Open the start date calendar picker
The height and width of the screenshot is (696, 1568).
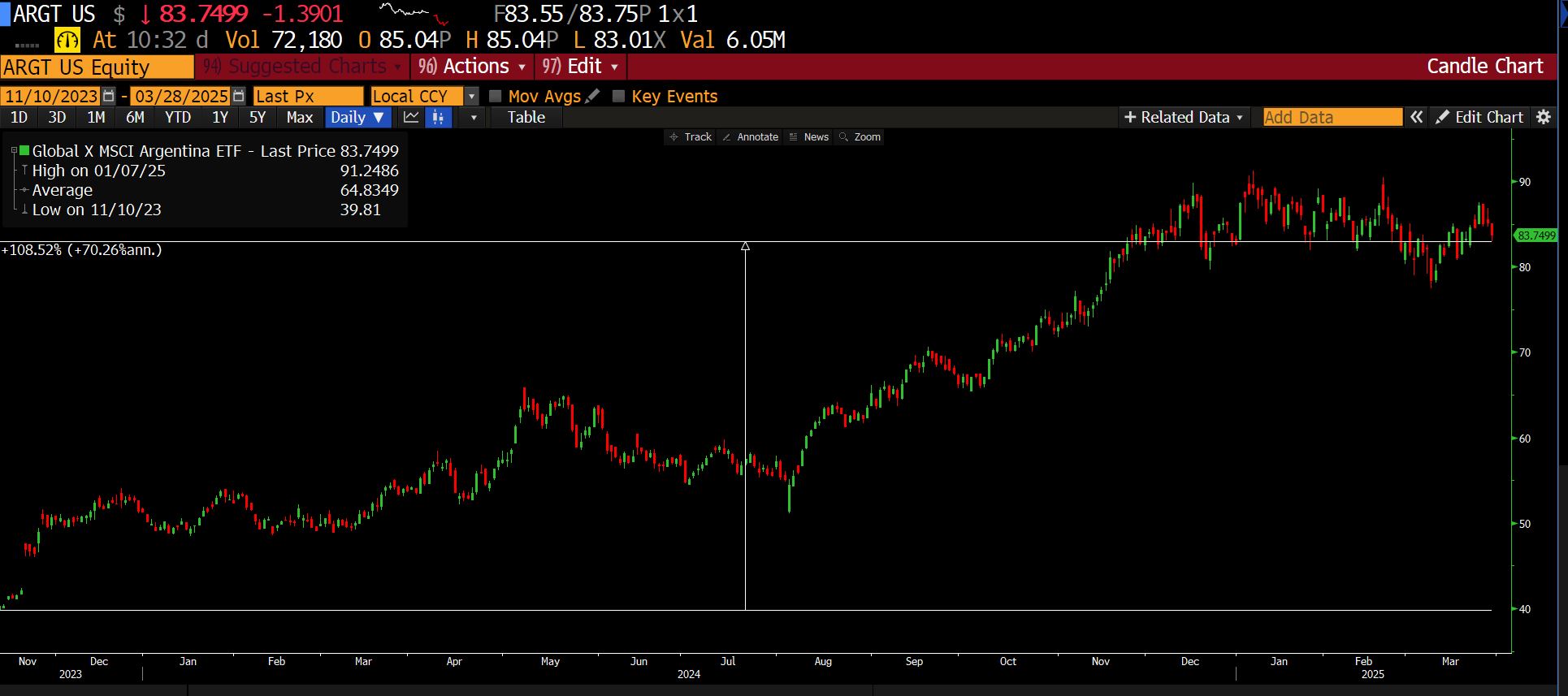[x=109, y=96]
